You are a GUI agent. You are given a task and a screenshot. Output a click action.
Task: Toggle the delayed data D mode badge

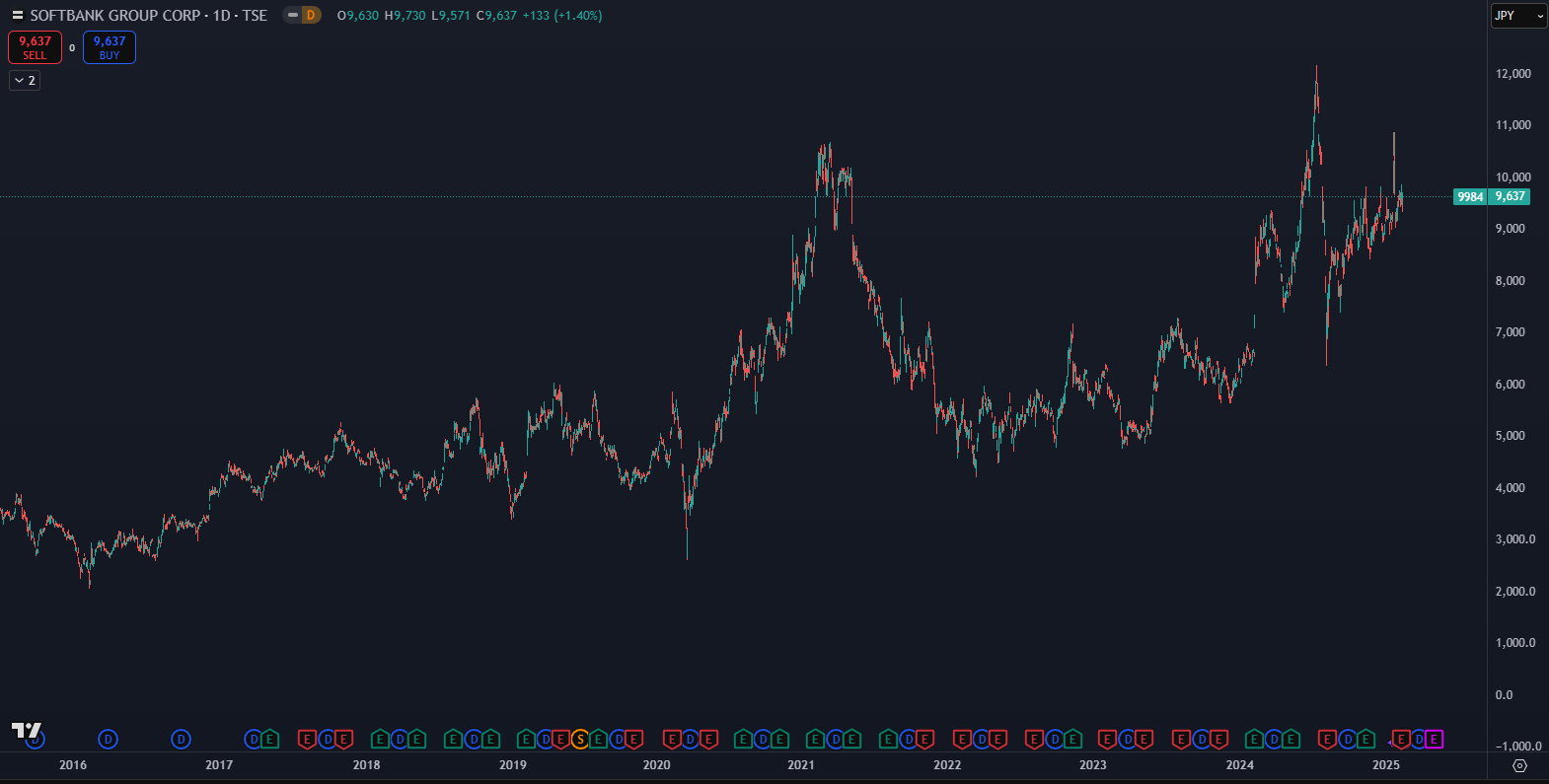point(311,15)
